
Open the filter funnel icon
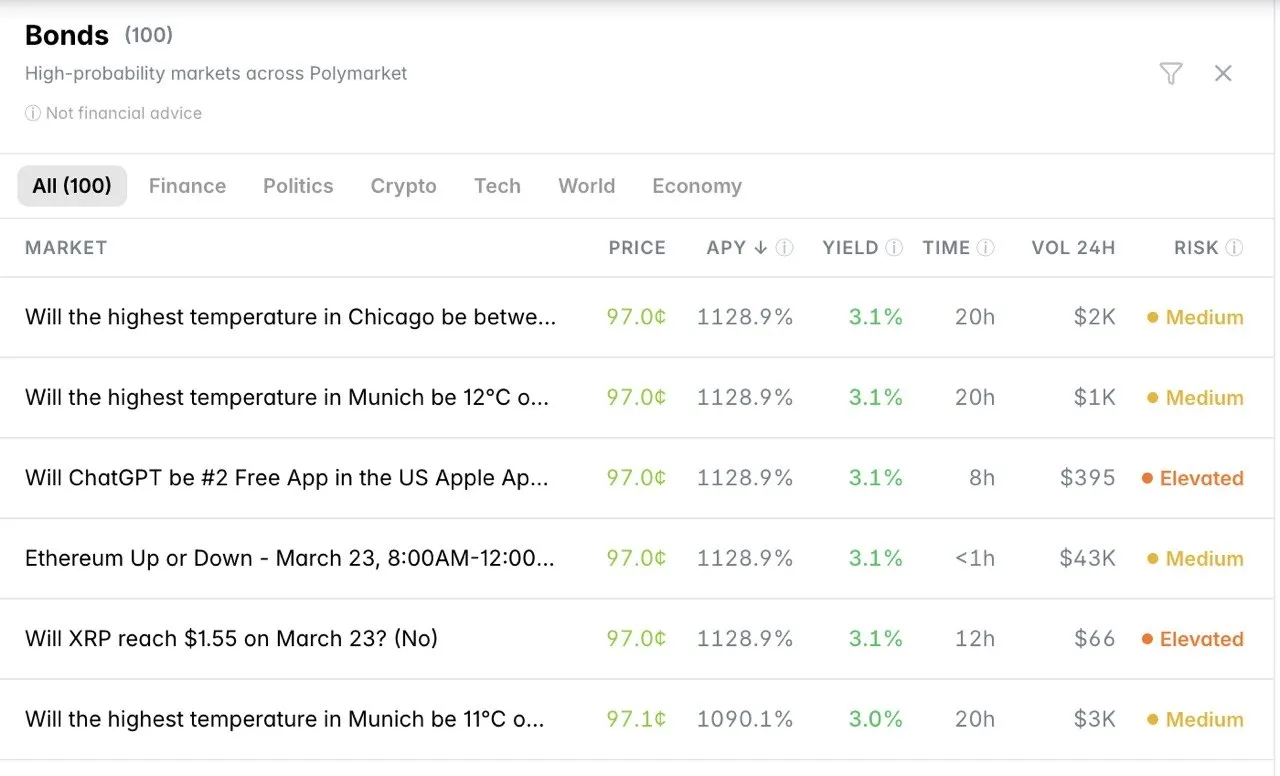tap(1170, 73)
